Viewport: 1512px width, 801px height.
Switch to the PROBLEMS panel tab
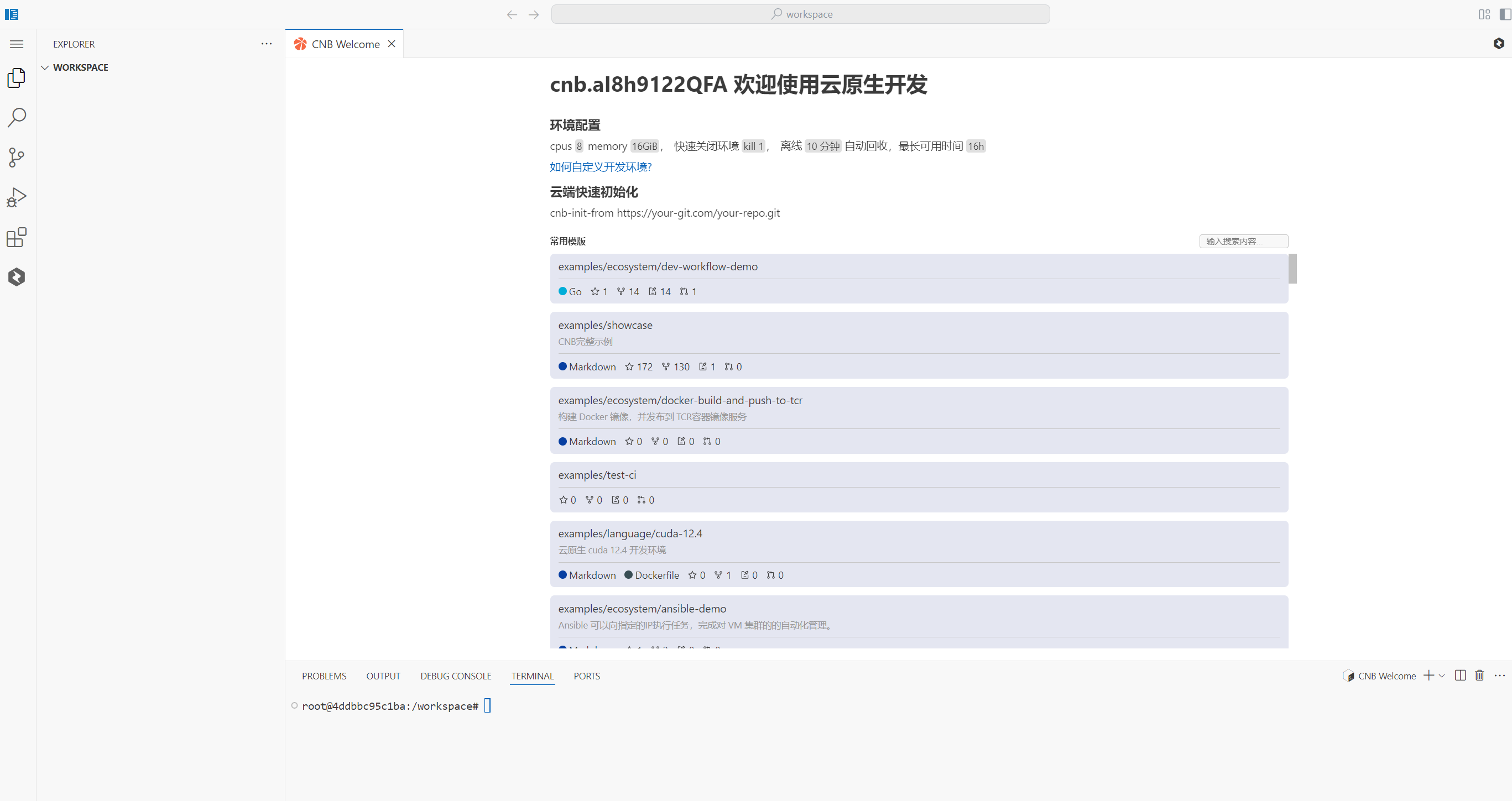pyautogui.click(x=324, y=676)
